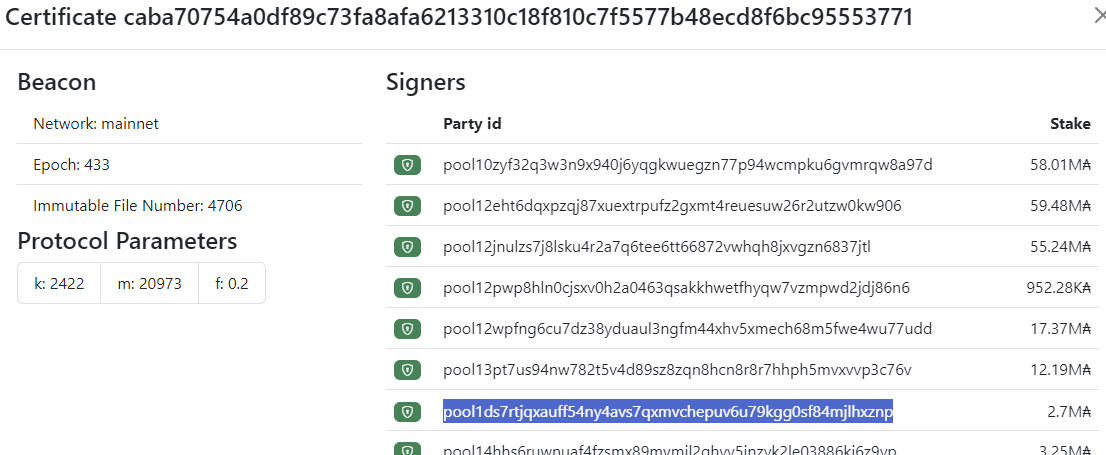
Task: Click shield icon beside highlighted pool1ds7rtjqxauff signer
Action: coord(407,411)
